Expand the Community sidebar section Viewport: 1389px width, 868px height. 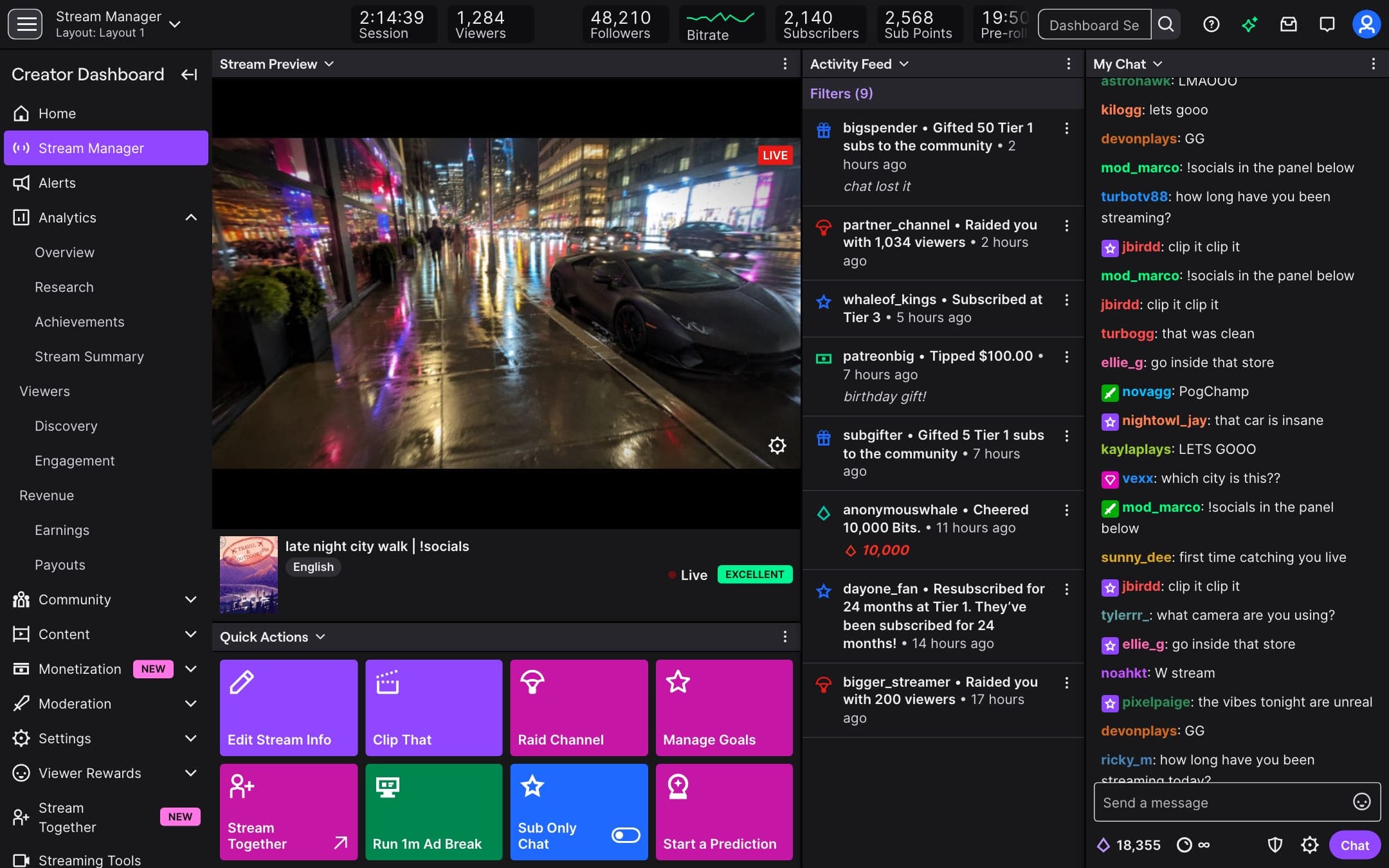pos(191,599)
